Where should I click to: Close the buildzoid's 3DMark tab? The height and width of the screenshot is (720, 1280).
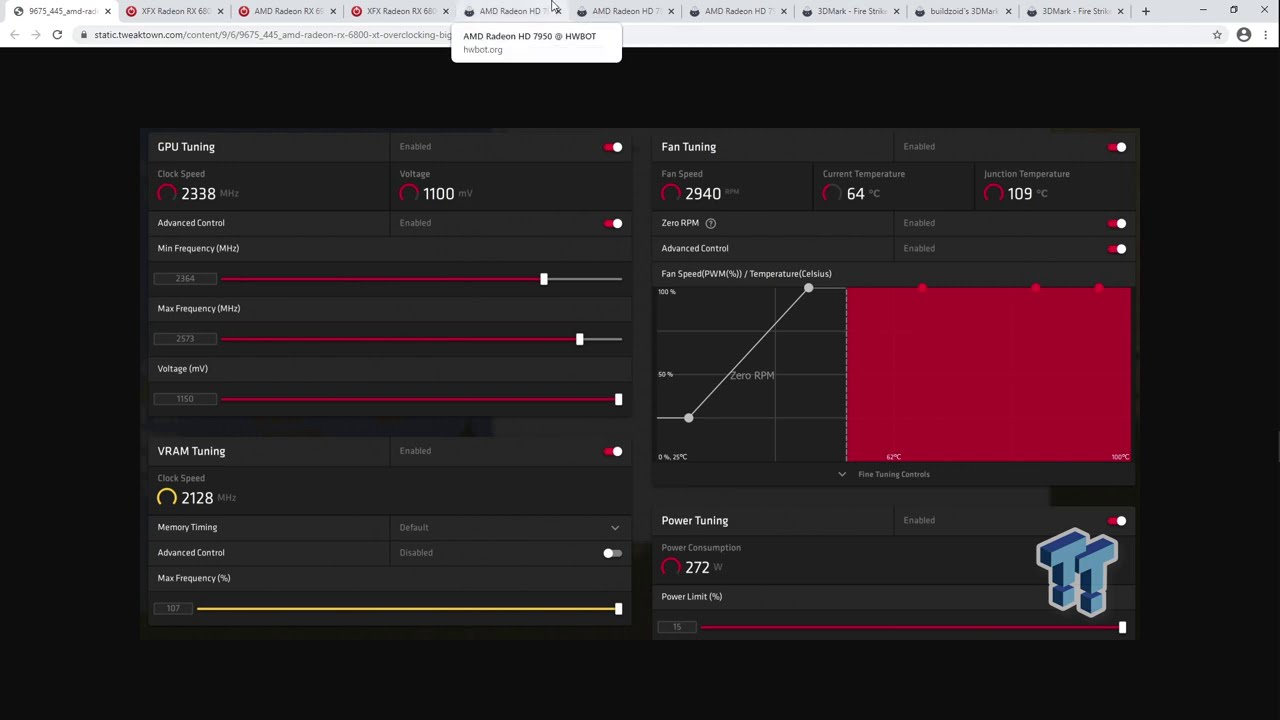(x=1008, y=11)
